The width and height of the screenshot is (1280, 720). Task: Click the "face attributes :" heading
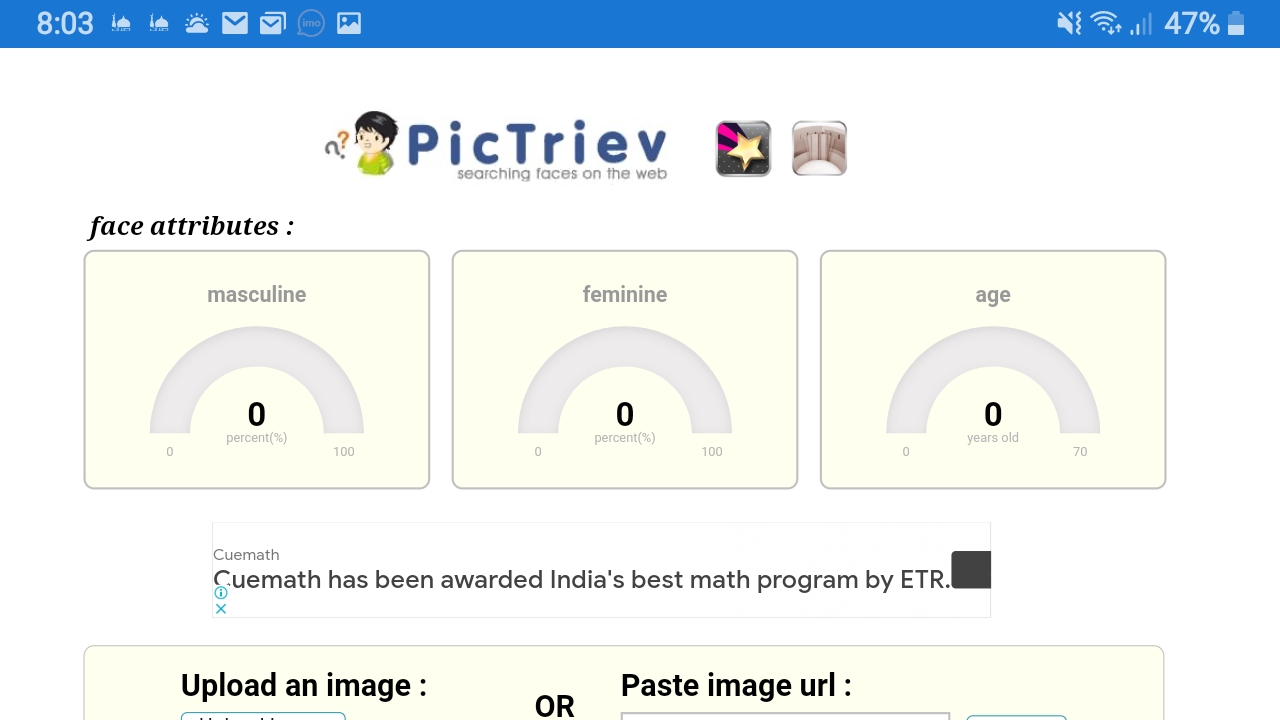coord(192,226)
